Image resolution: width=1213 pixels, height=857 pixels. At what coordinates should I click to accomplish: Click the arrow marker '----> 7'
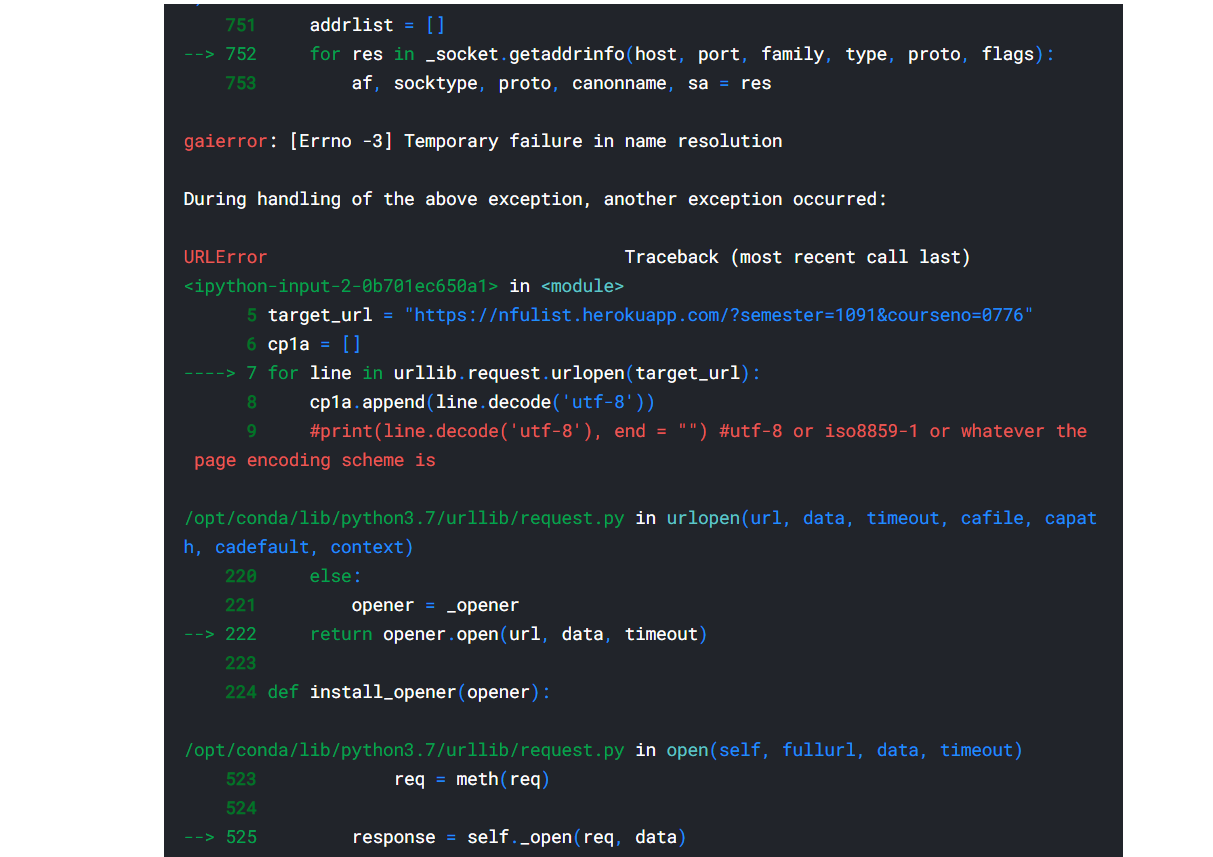click(x=220, y=373)
